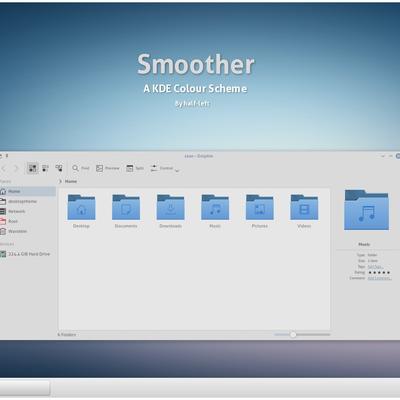
Task: Open the Desktop folder
Action: point(81,211)
